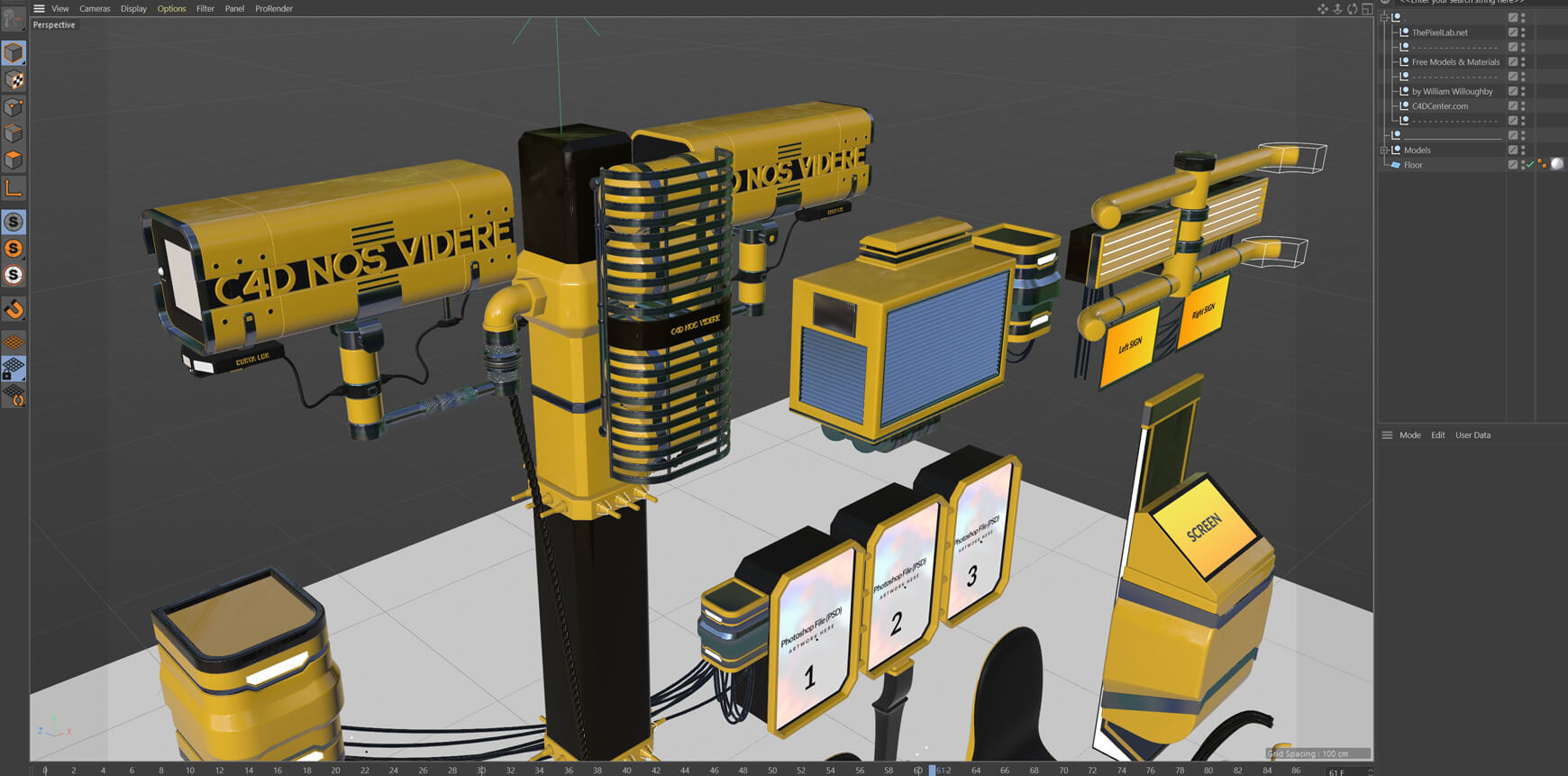Toggle layer box for Free Models & Materials

coord(1513,62)
